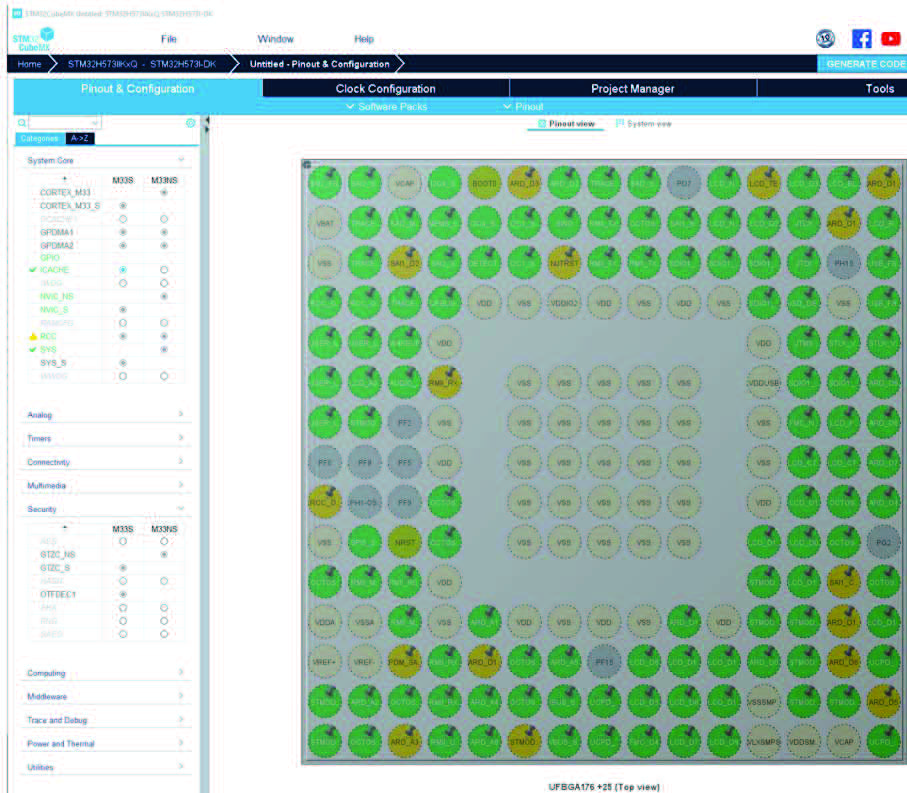Select the BOOT0 pin on the chip

pyautogui.click(x=484, y=183)
